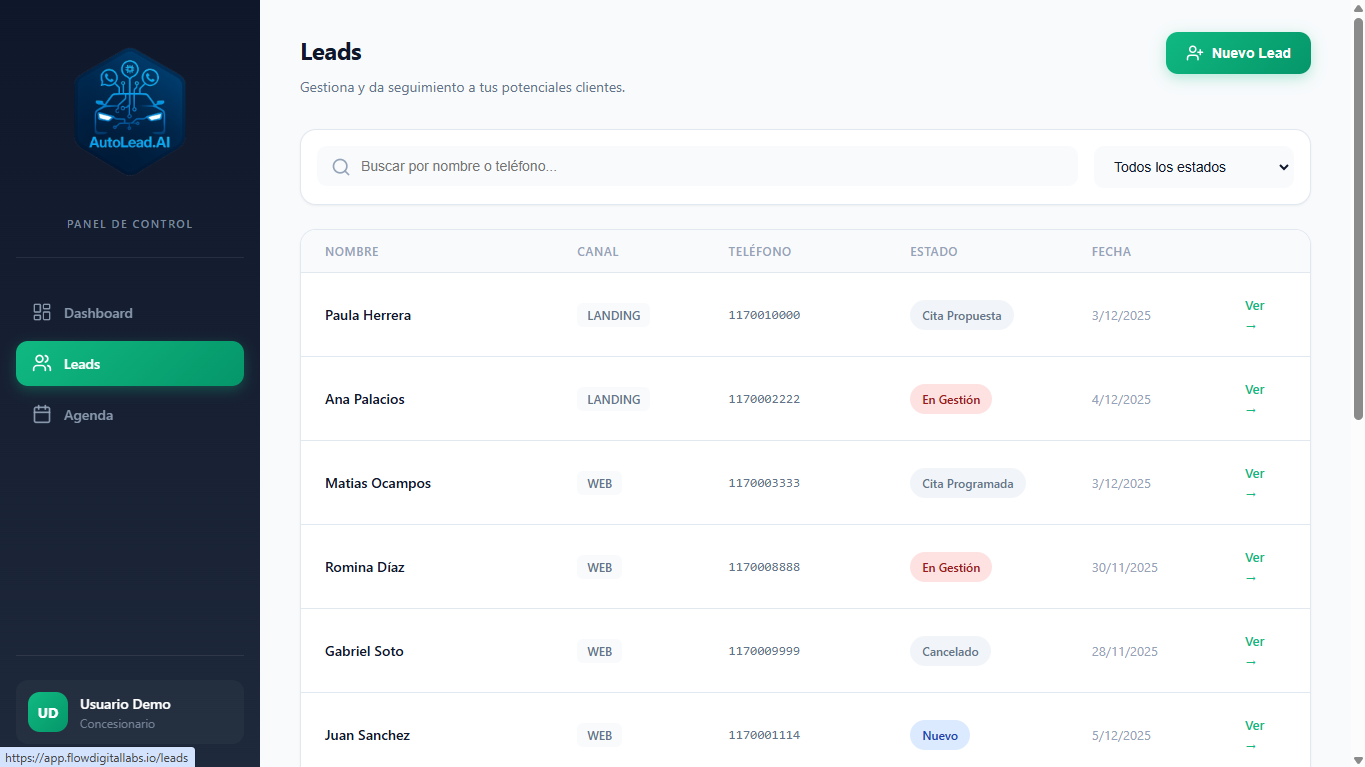Click phone number 1170010000
The image size is (1365, 767).
click(764, 315)
